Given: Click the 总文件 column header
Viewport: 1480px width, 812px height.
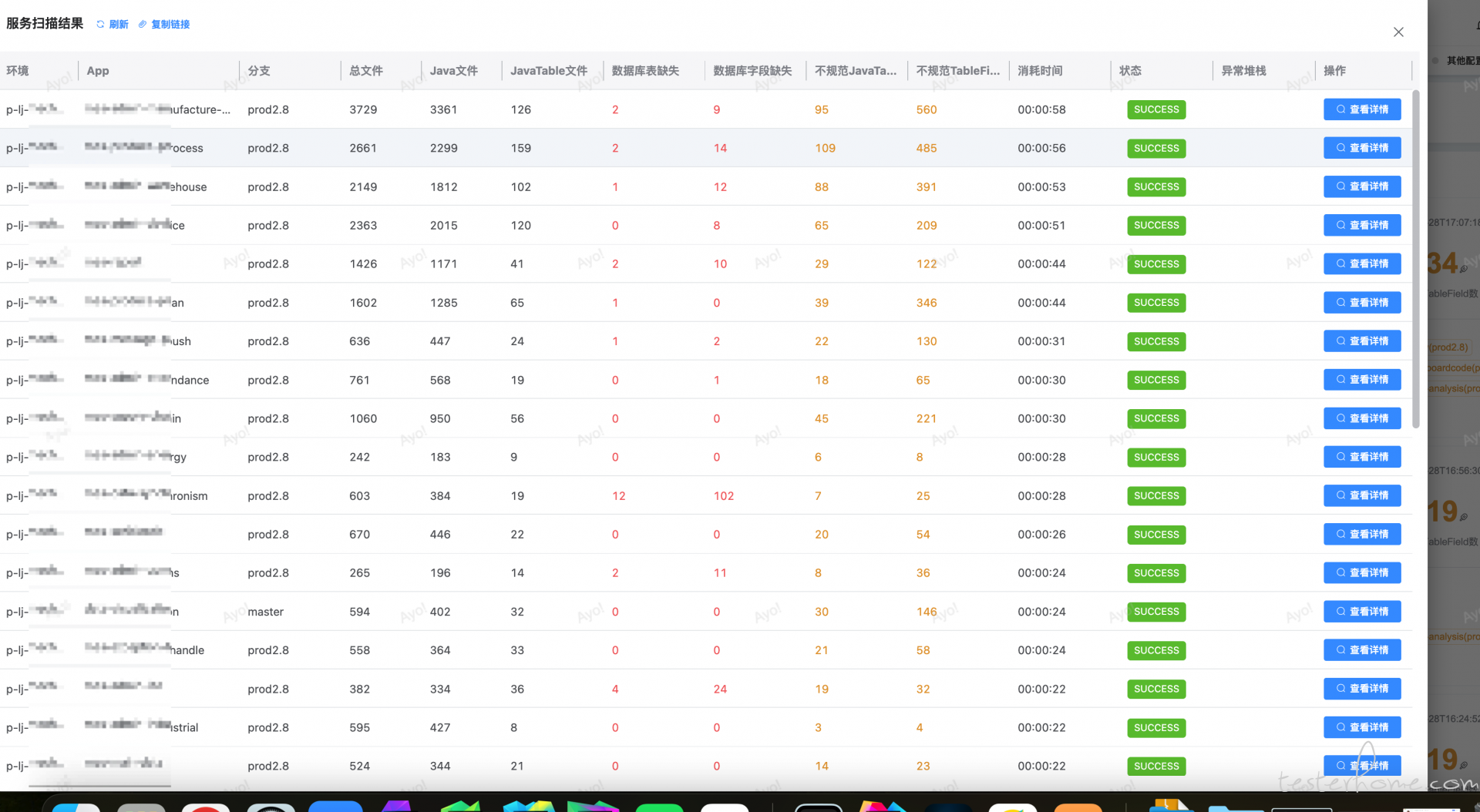Looking at the screenshot, I should [x=366, y=71].
